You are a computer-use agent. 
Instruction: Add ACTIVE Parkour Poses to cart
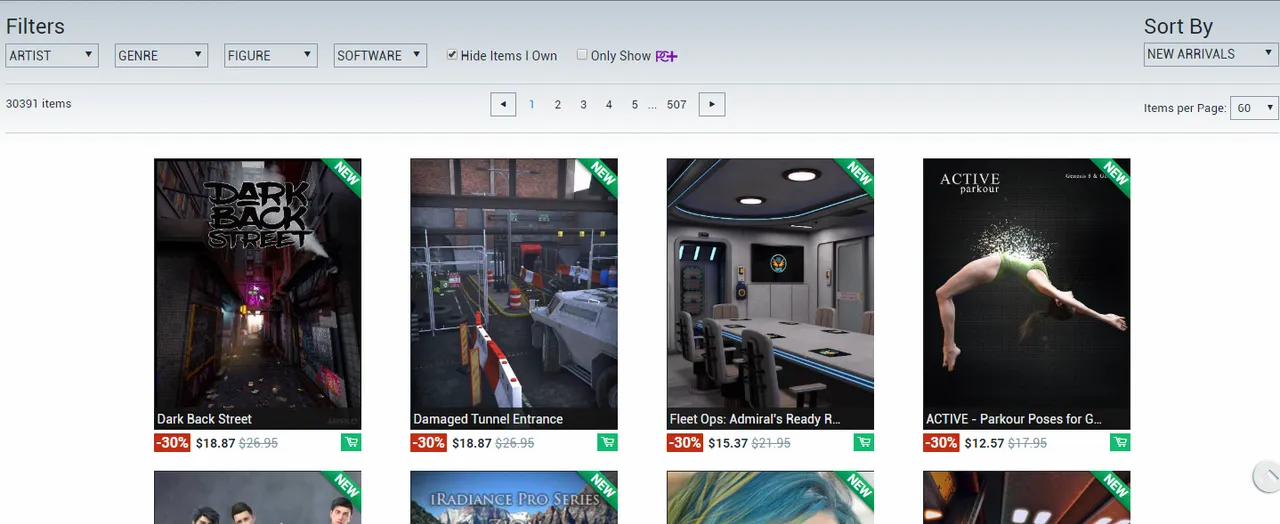(x=1120, y=442)
